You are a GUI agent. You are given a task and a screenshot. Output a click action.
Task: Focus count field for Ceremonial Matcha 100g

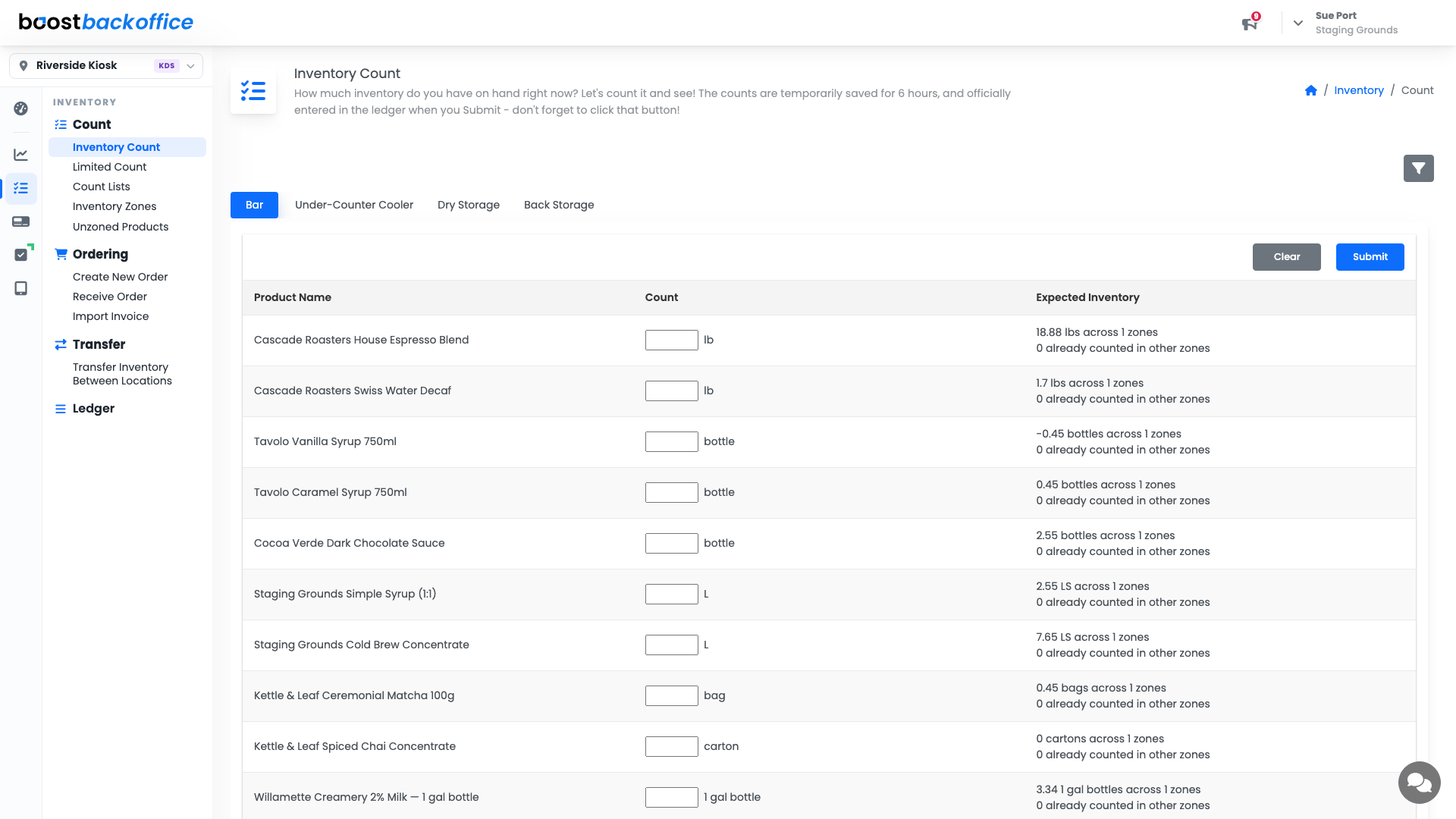point(672,696)
